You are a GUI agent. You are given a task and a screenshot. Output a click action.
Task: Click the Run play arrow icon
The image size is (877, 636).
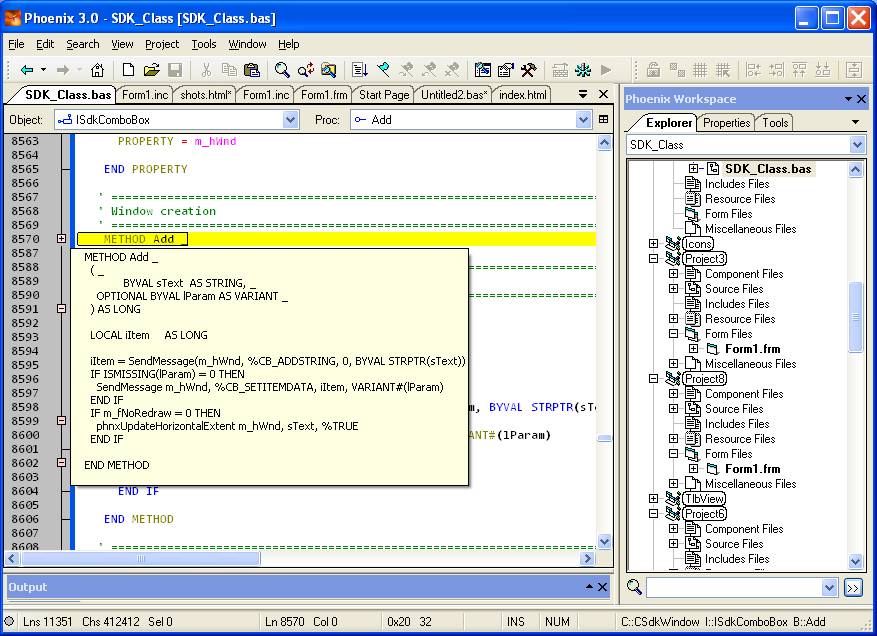[606, 70]
